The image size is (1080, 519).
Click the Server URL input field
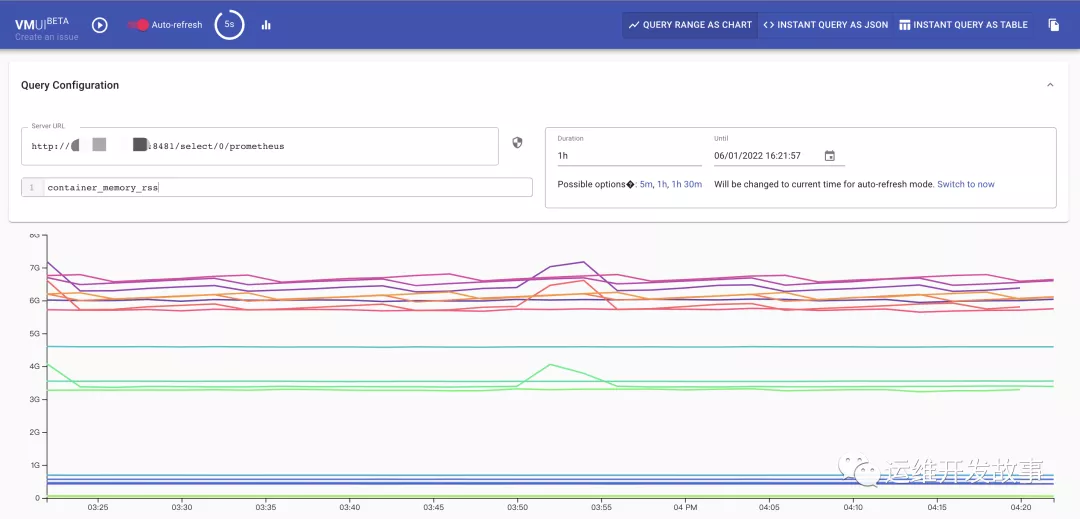(x=259, y=146)
